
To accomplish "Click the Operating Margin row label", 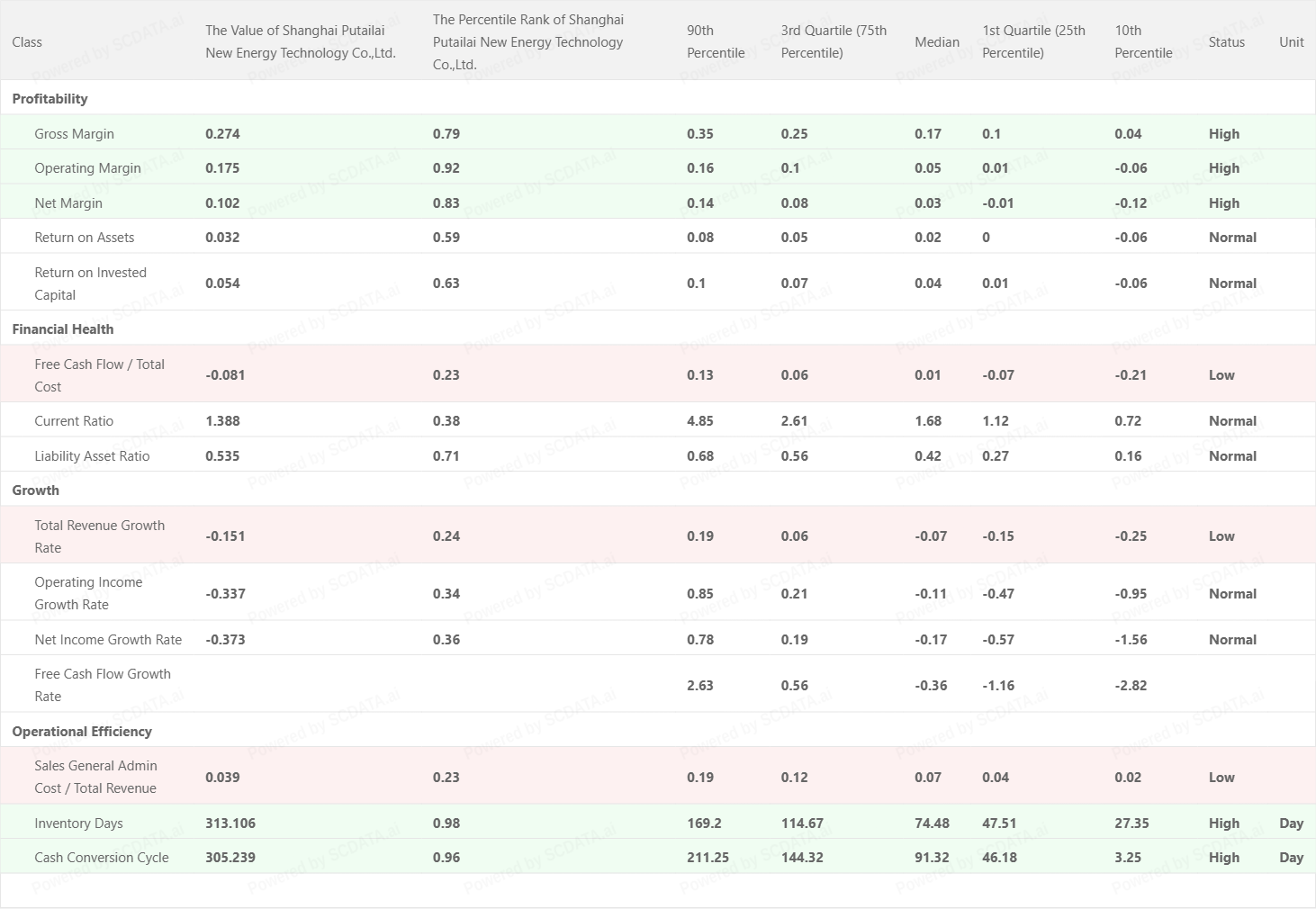I will [87, 168].
